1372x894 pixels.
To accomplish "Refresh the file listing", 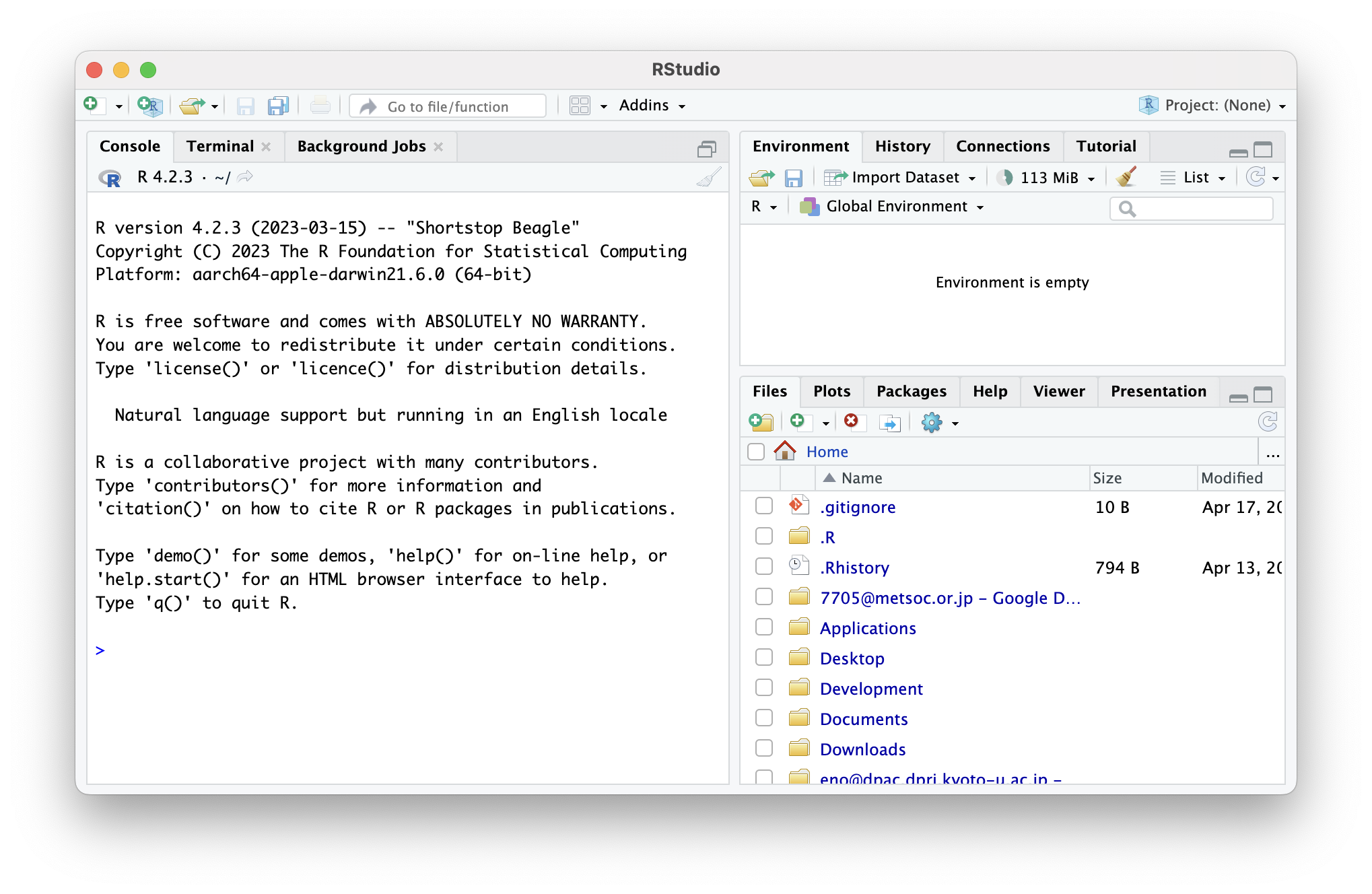I will (1268, 422).
